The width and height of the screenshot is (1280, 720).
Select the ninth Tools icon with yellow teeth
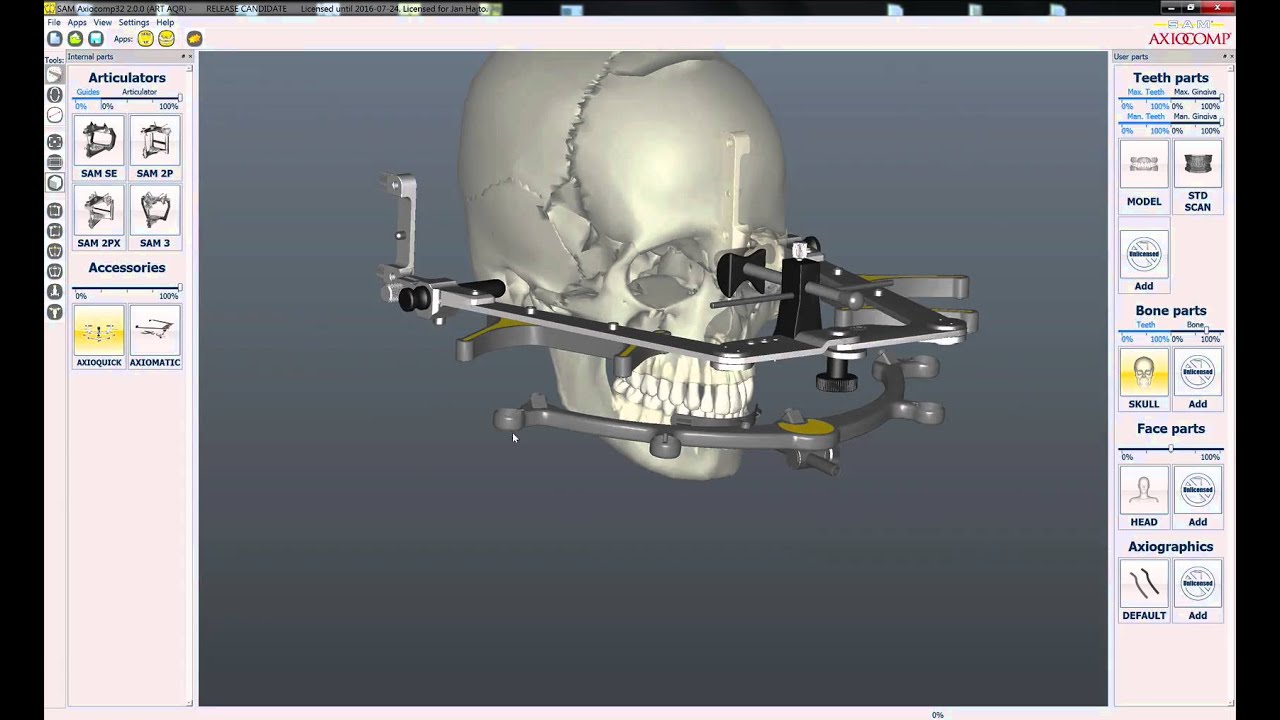(x=55, y=250)
